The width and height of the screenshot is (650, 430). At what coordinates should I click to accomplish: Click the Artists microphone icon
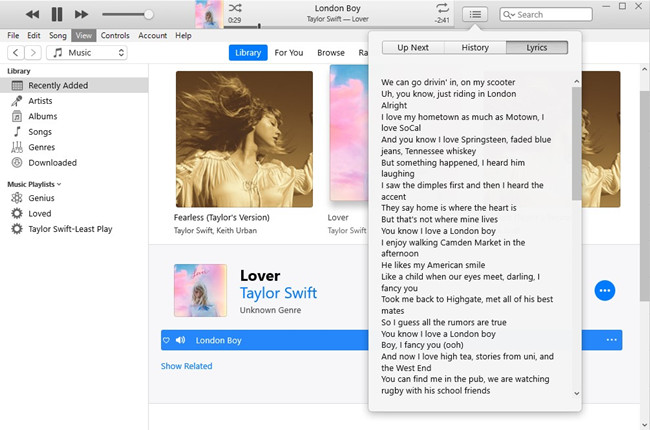pos(17,101)
